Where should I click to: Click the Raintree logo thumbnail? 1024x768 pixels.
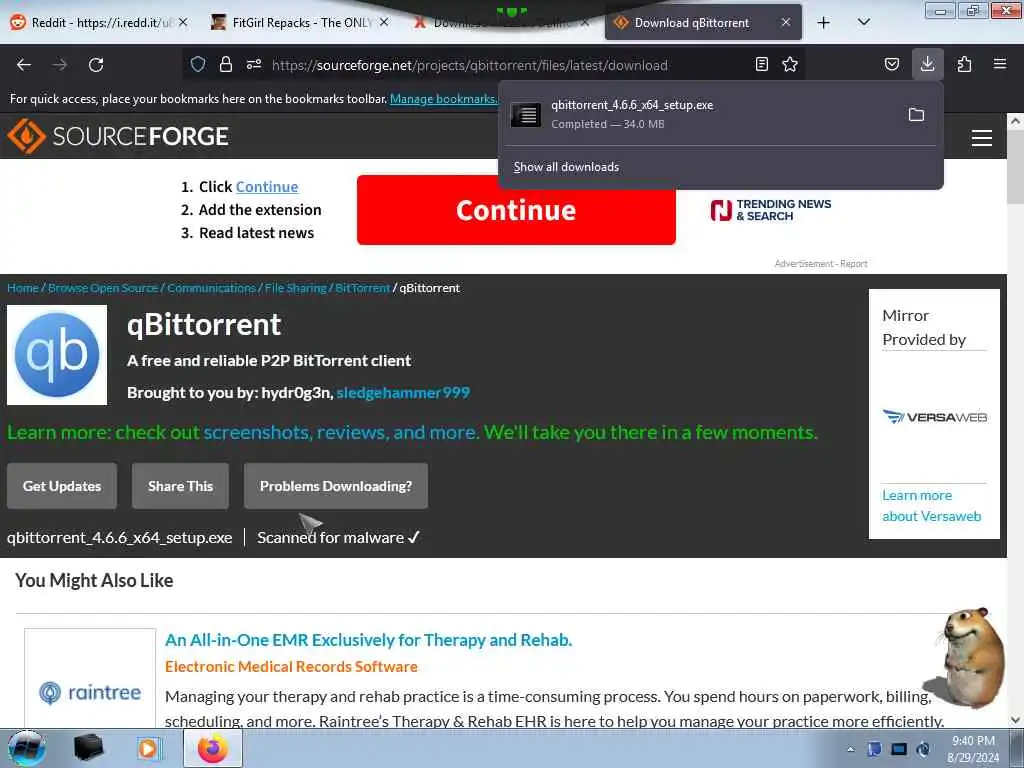point(90,692)
